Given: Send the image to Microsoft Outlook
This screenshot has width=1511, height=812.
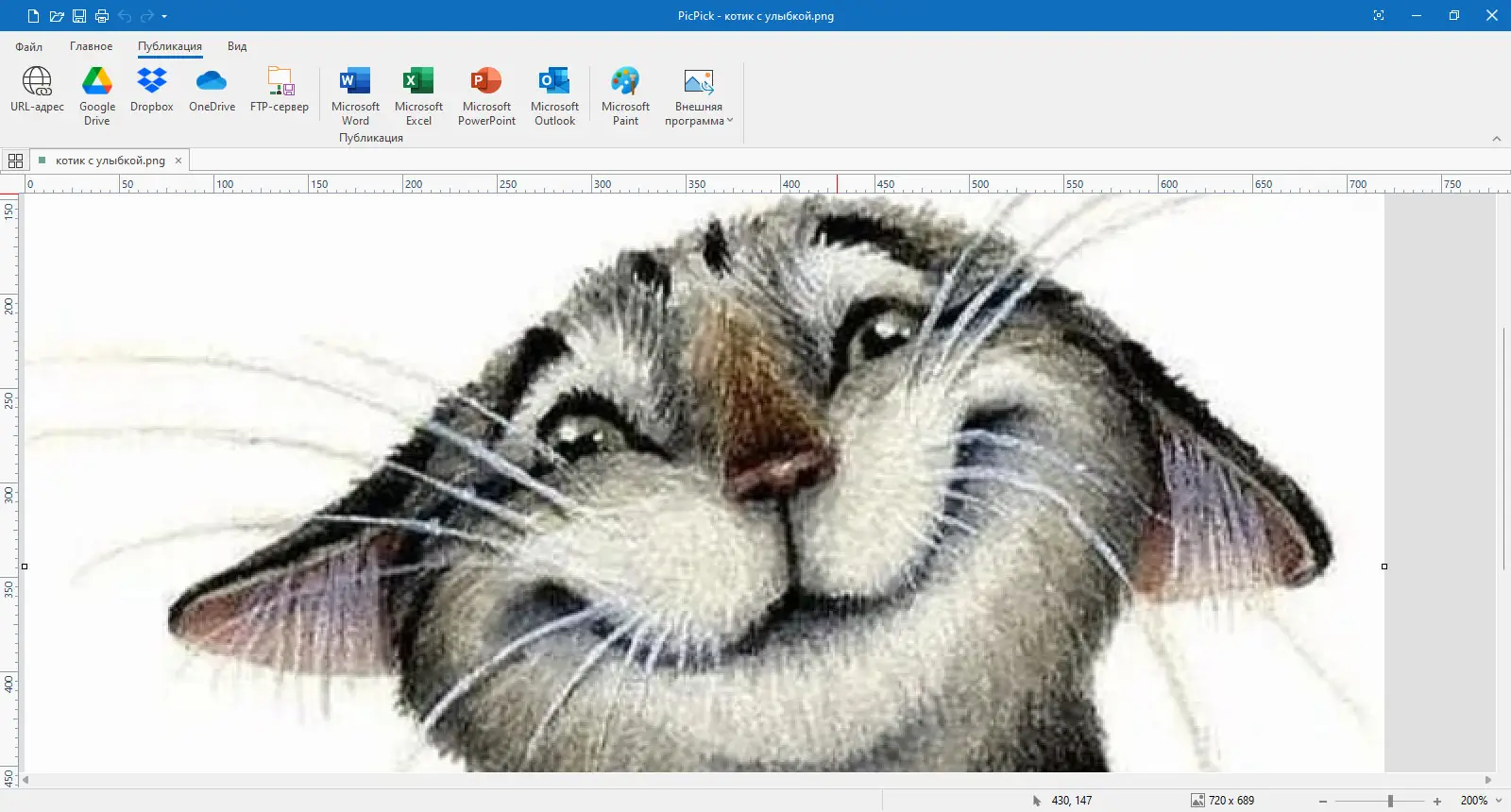Looking at the screenshot, I should pos(554,96).
